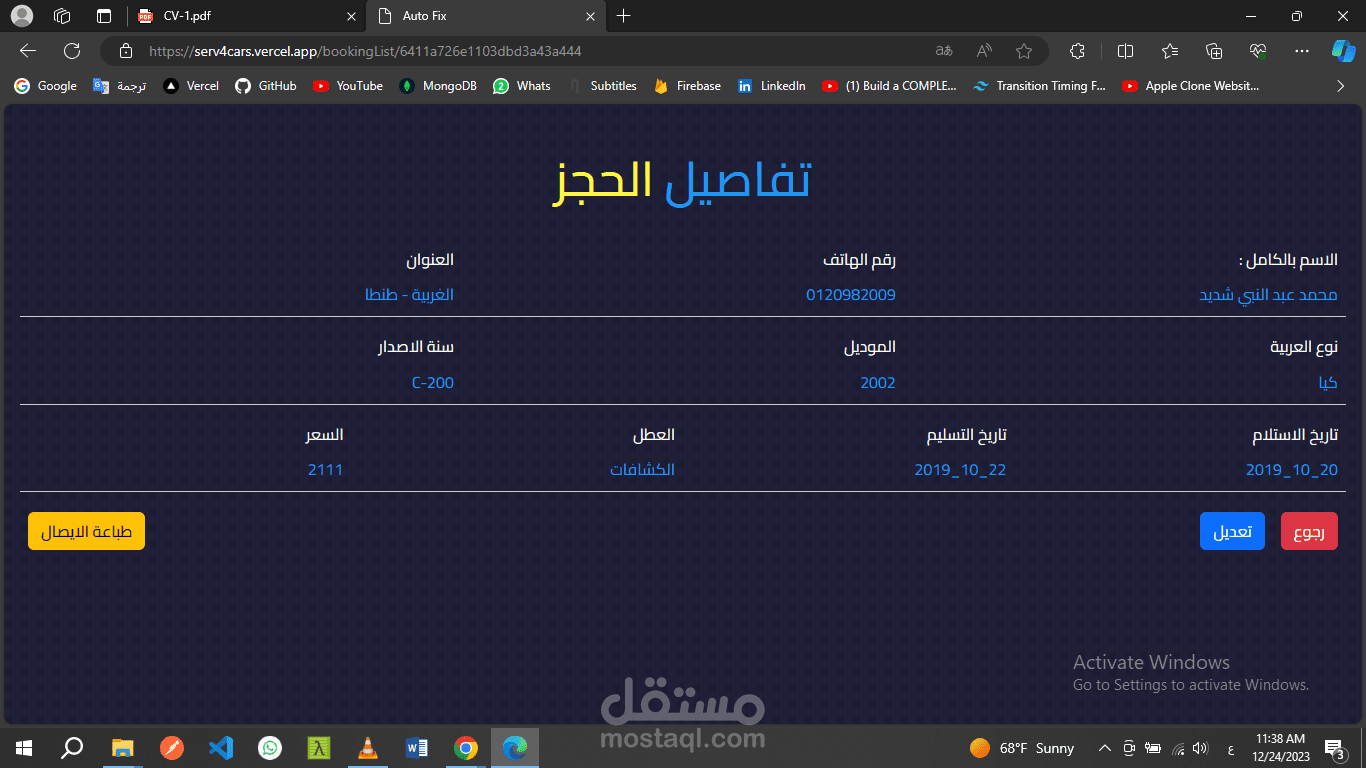Screen dimensions: 1366x768
Task: Open the Collections icon
Action: (1215, 51)
